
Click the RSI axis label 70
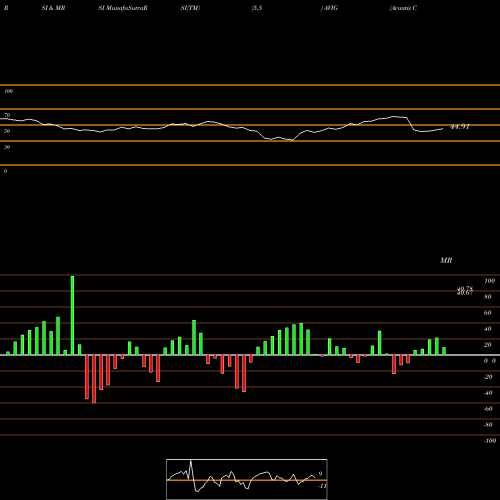coord(7,115)
